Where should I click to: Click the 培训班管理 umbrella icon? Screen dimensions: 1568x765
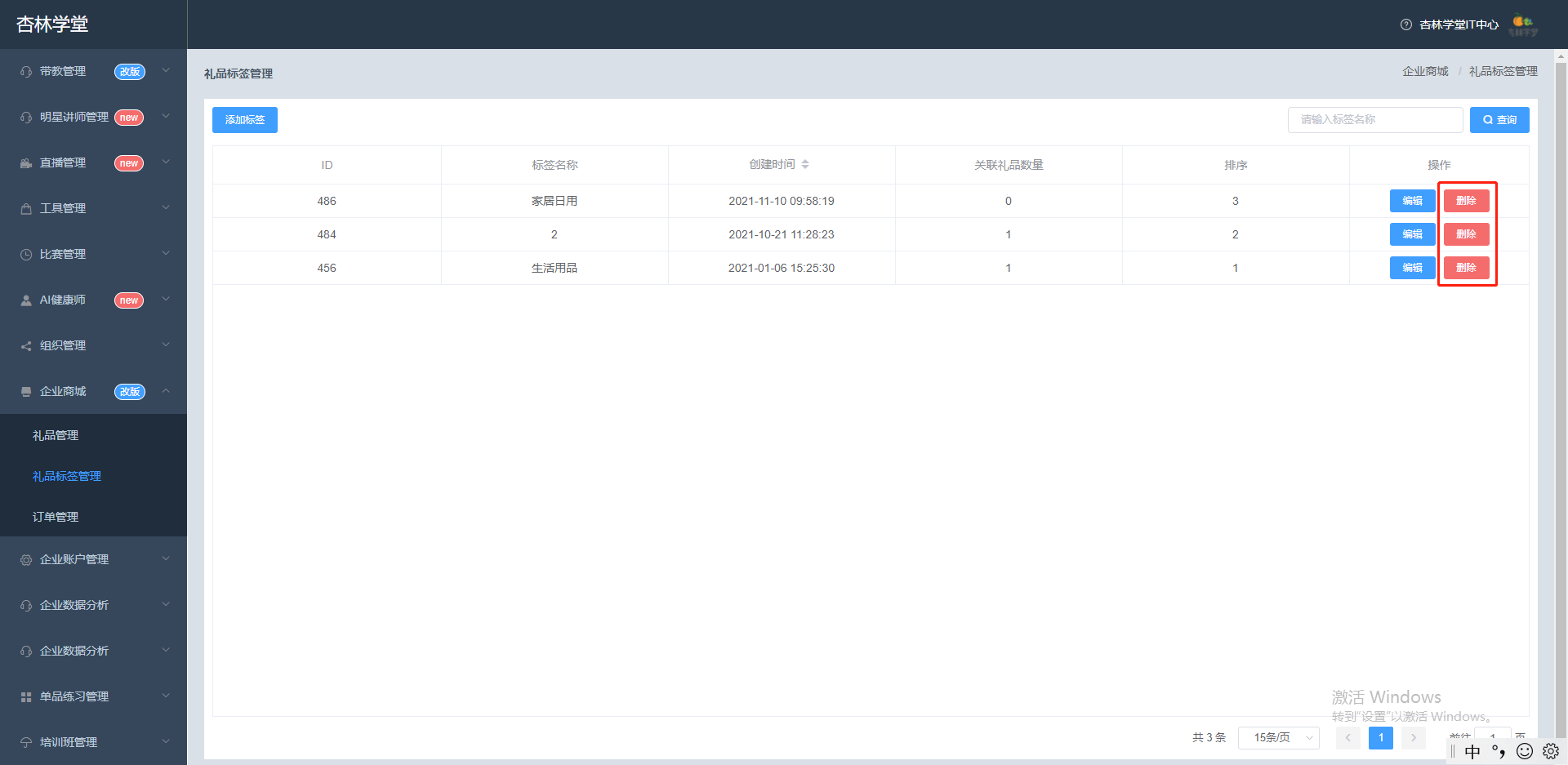(x=26, y=743)
